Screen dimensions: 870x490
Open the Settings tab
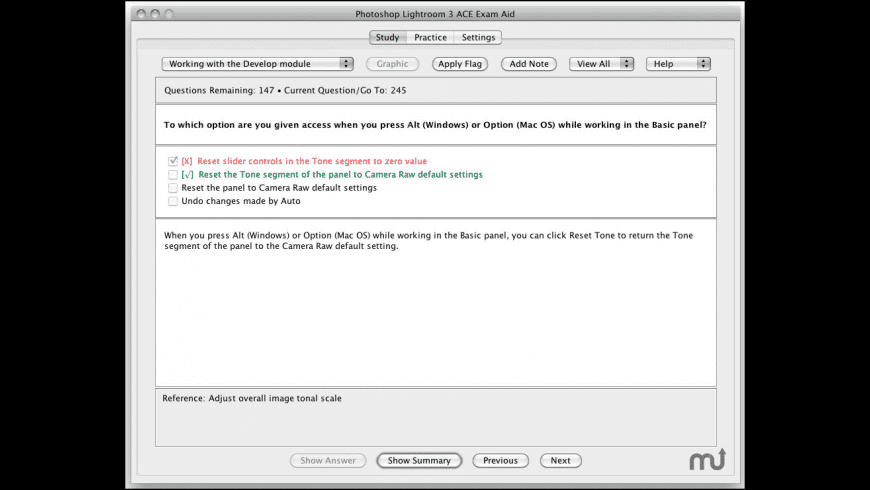coord(478,37)
